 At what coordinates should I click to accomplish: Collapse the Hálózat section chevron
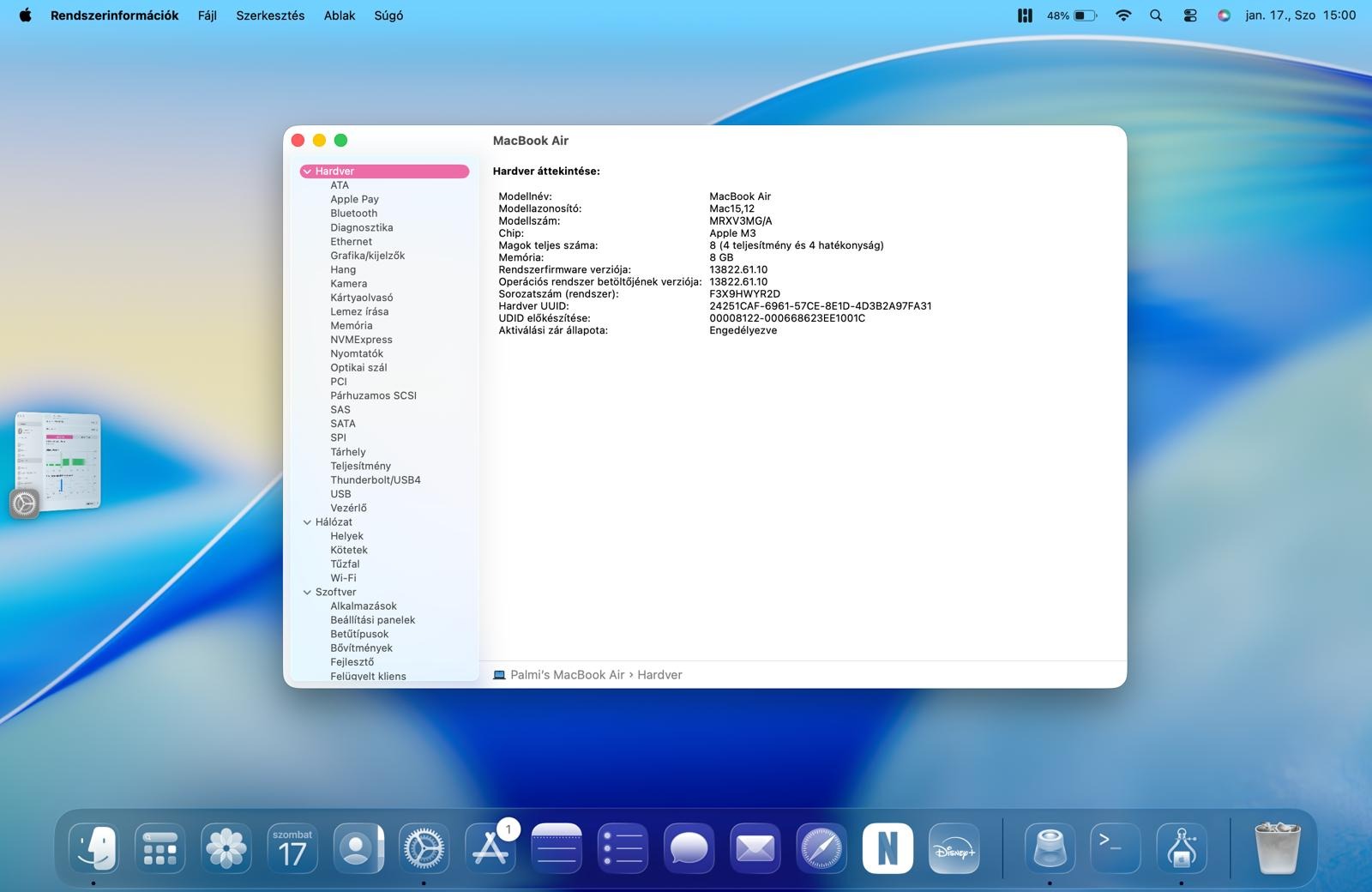click(307, 522)
